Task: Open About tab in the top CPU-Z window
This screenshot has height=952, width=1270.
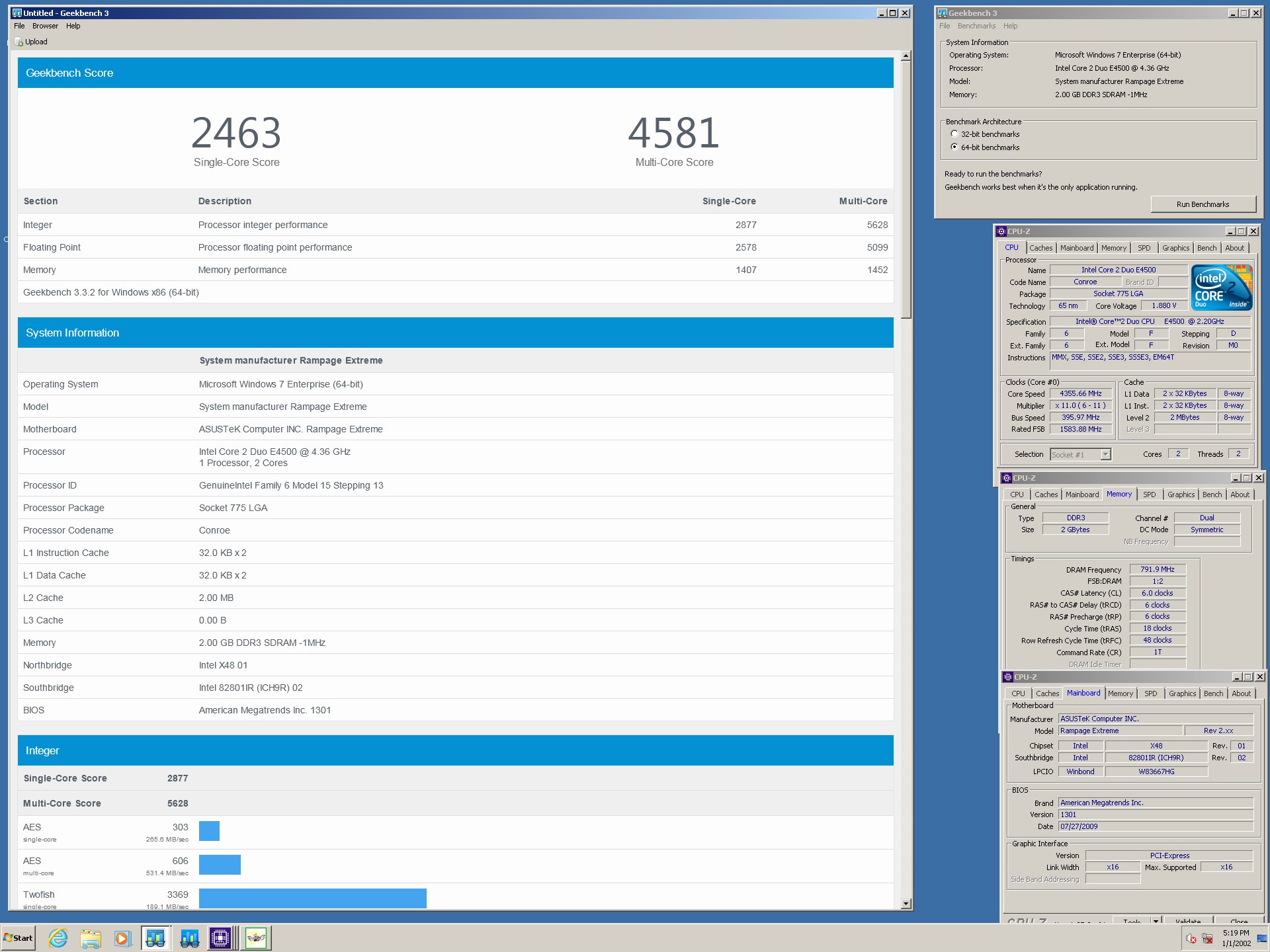Action: (1234, 248)
